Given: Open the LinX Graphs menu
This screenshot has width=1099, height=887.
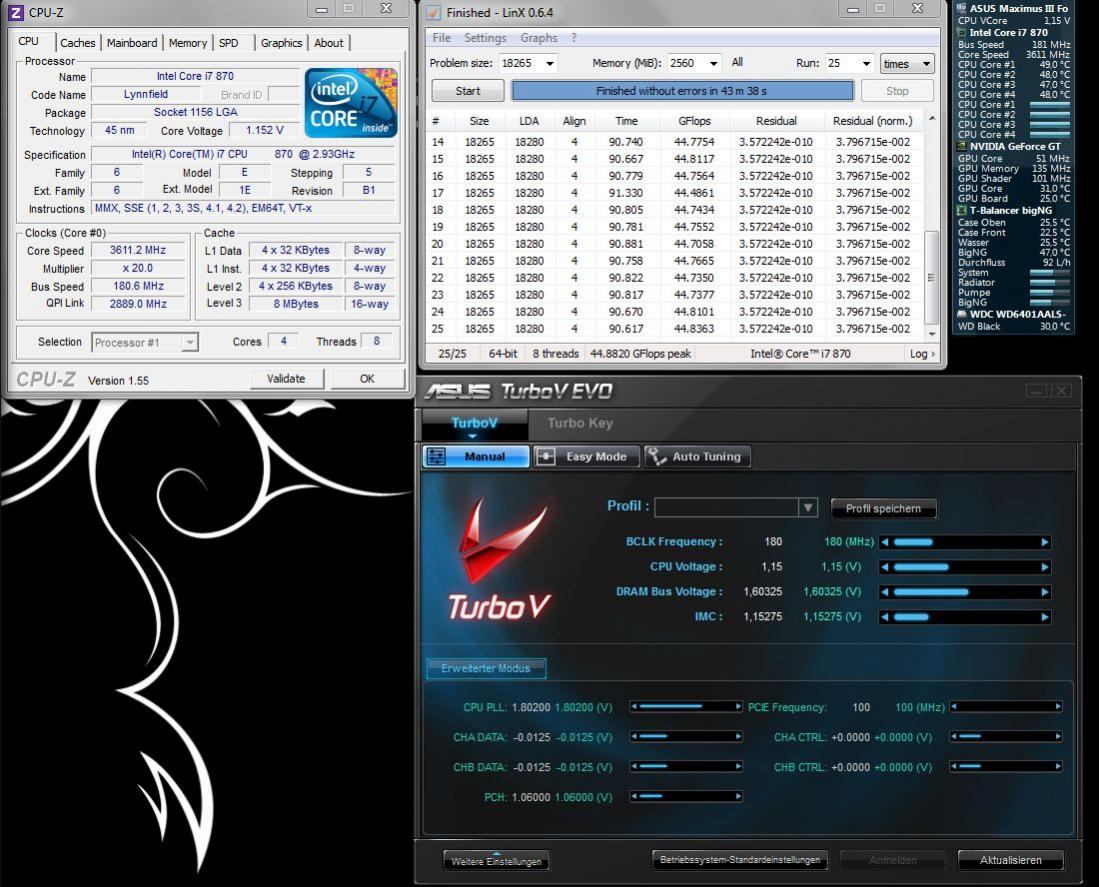Looking at the screenshot, I should pyautogui.click(x=538, y=38).
